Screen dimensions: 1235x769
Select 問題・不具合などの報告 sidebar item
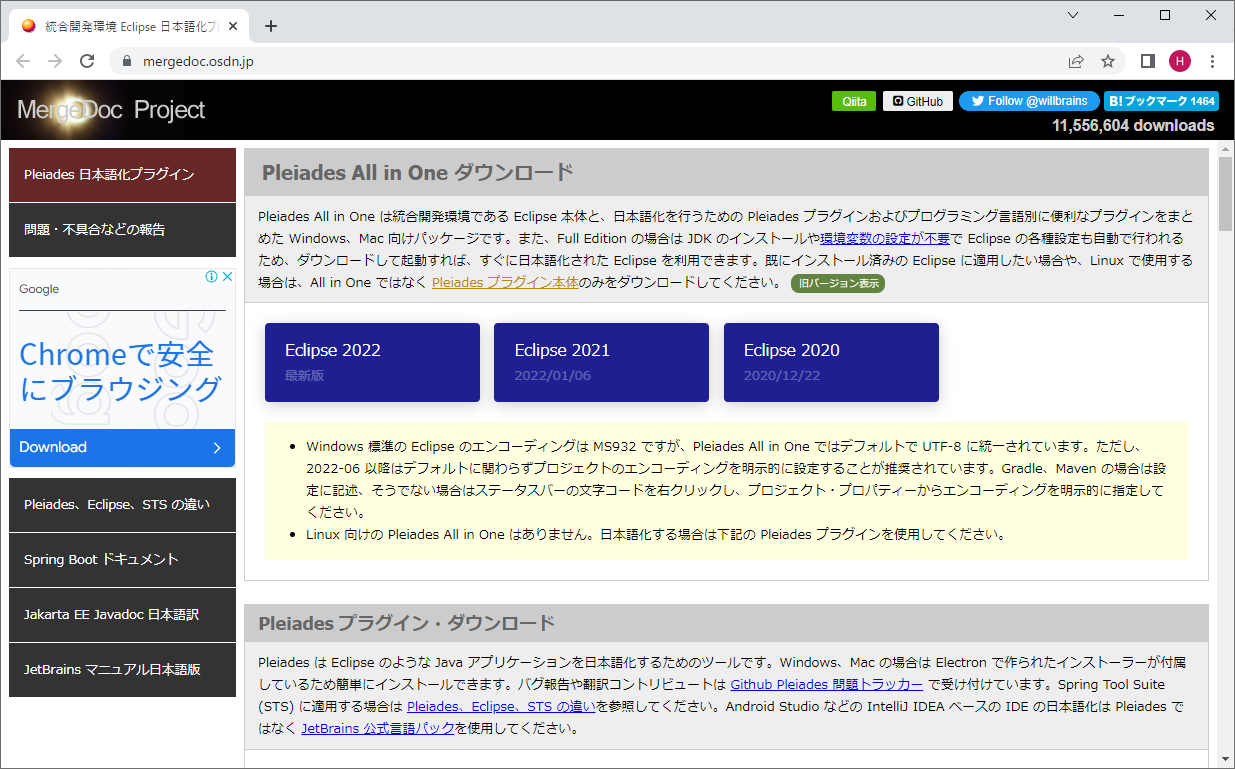(122, 230)
